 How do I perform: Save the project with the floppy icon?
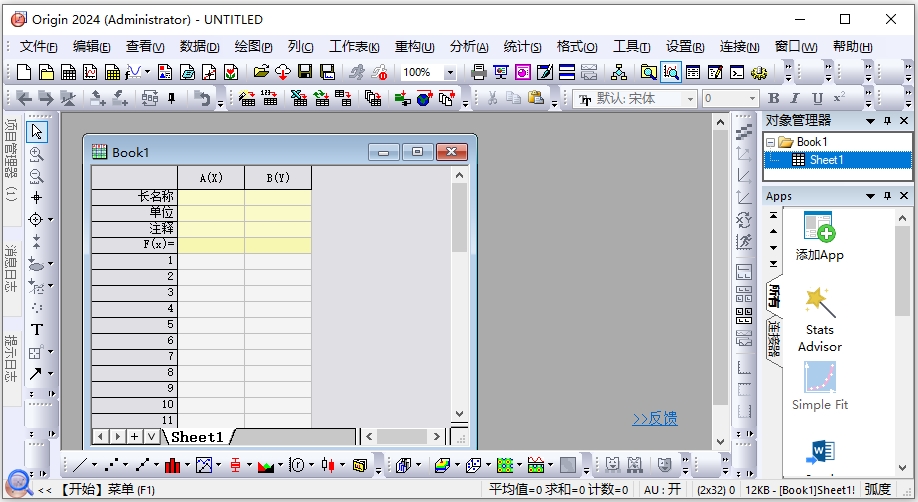305,72
